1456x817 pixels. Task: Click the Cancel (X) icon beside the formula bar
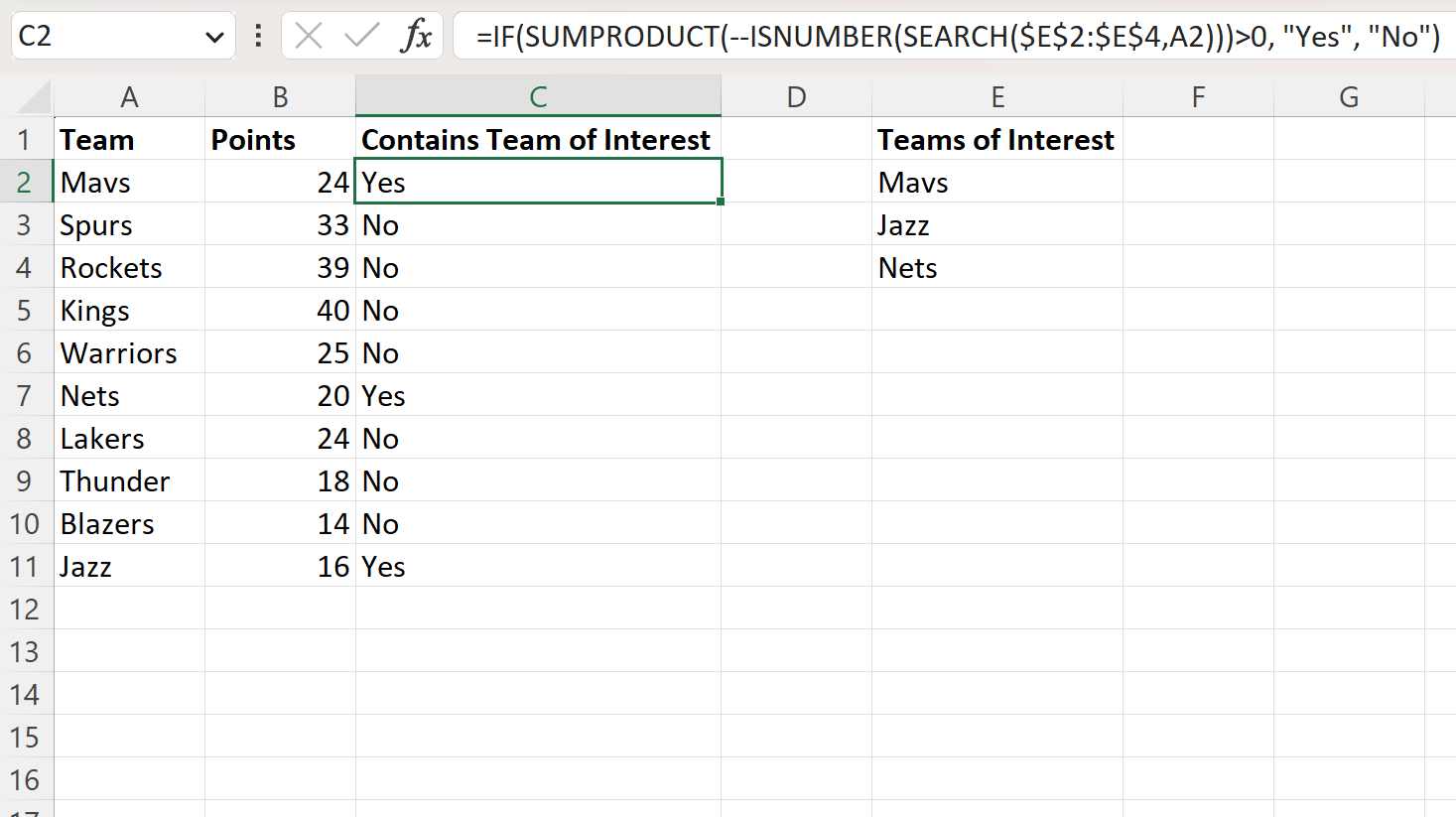(308, 36)
